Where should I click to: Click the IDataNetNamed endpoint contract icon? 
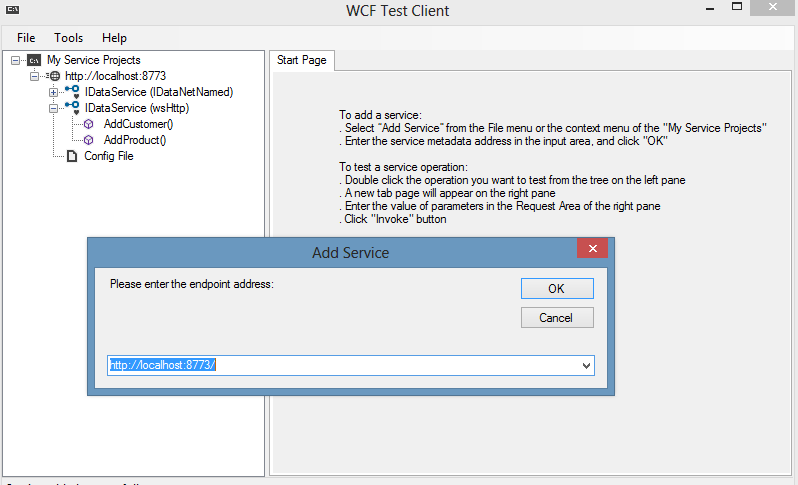click(x=72, y=92)
